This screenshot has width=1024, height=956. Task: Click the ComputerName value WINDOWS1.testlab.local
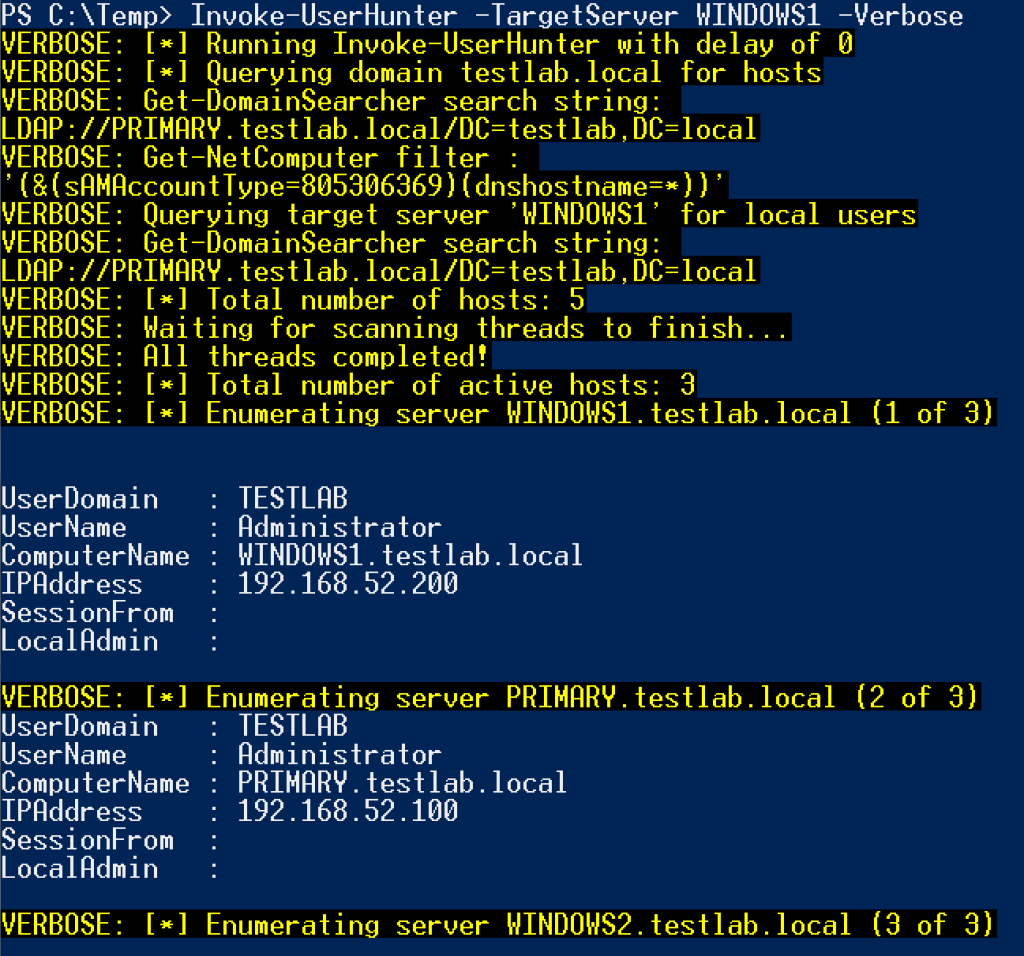click(410, 556)
